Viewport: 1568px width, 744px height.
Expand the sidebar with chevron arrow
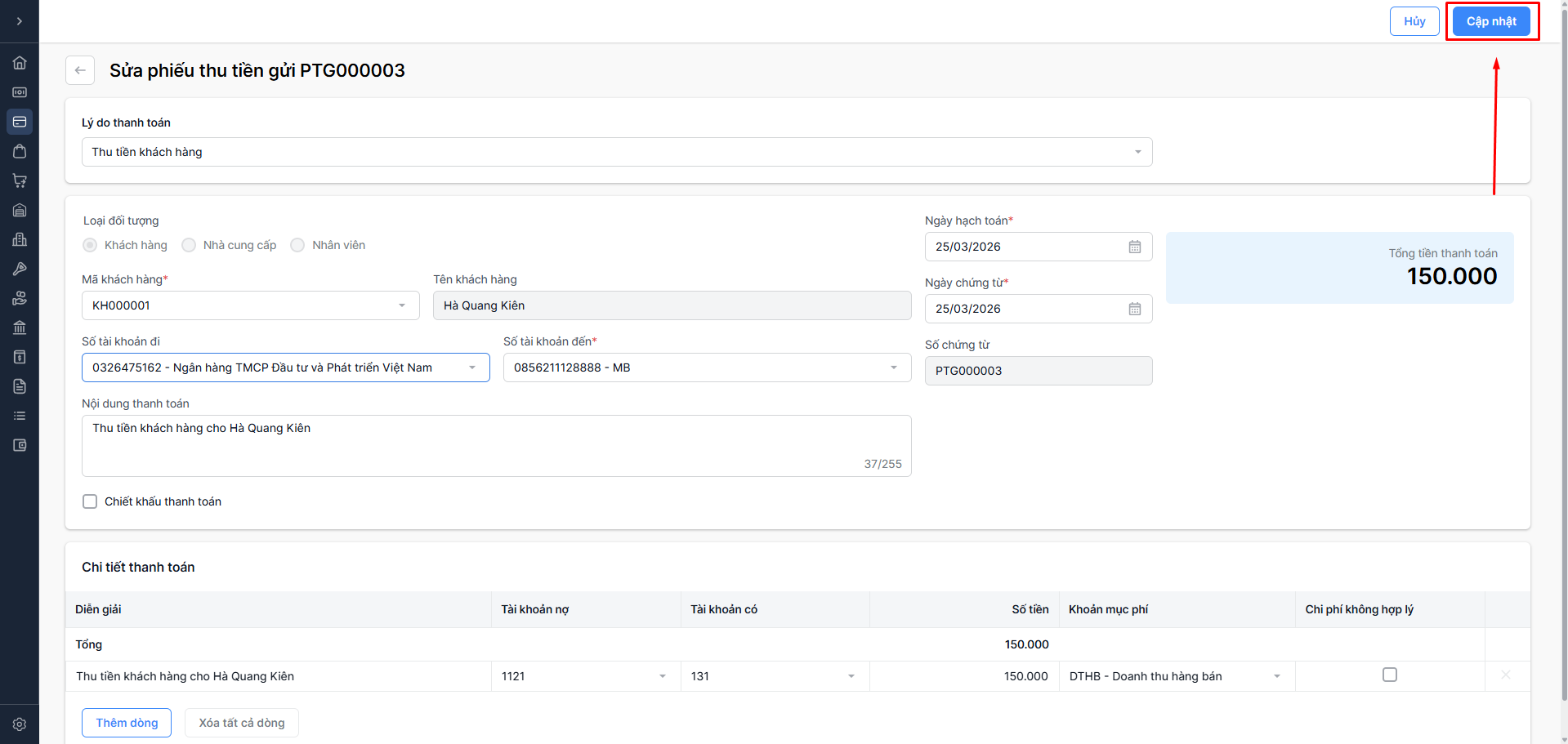point(20,21)
